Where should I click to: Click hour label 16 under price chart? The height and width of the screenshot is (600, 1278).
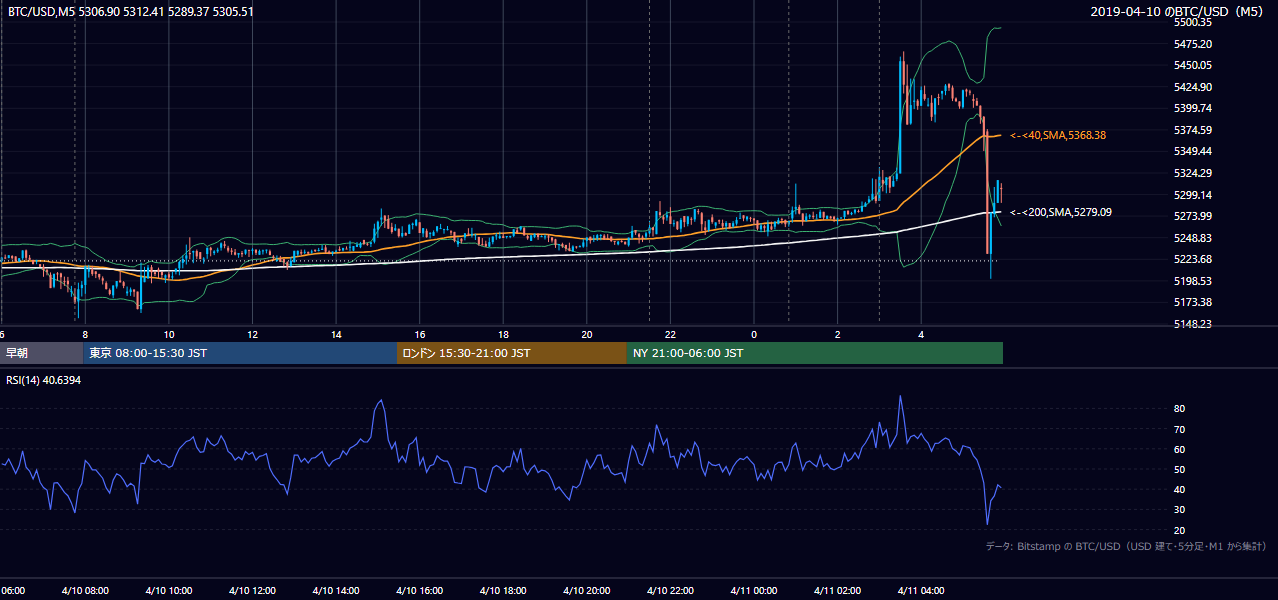pos(420,334)
